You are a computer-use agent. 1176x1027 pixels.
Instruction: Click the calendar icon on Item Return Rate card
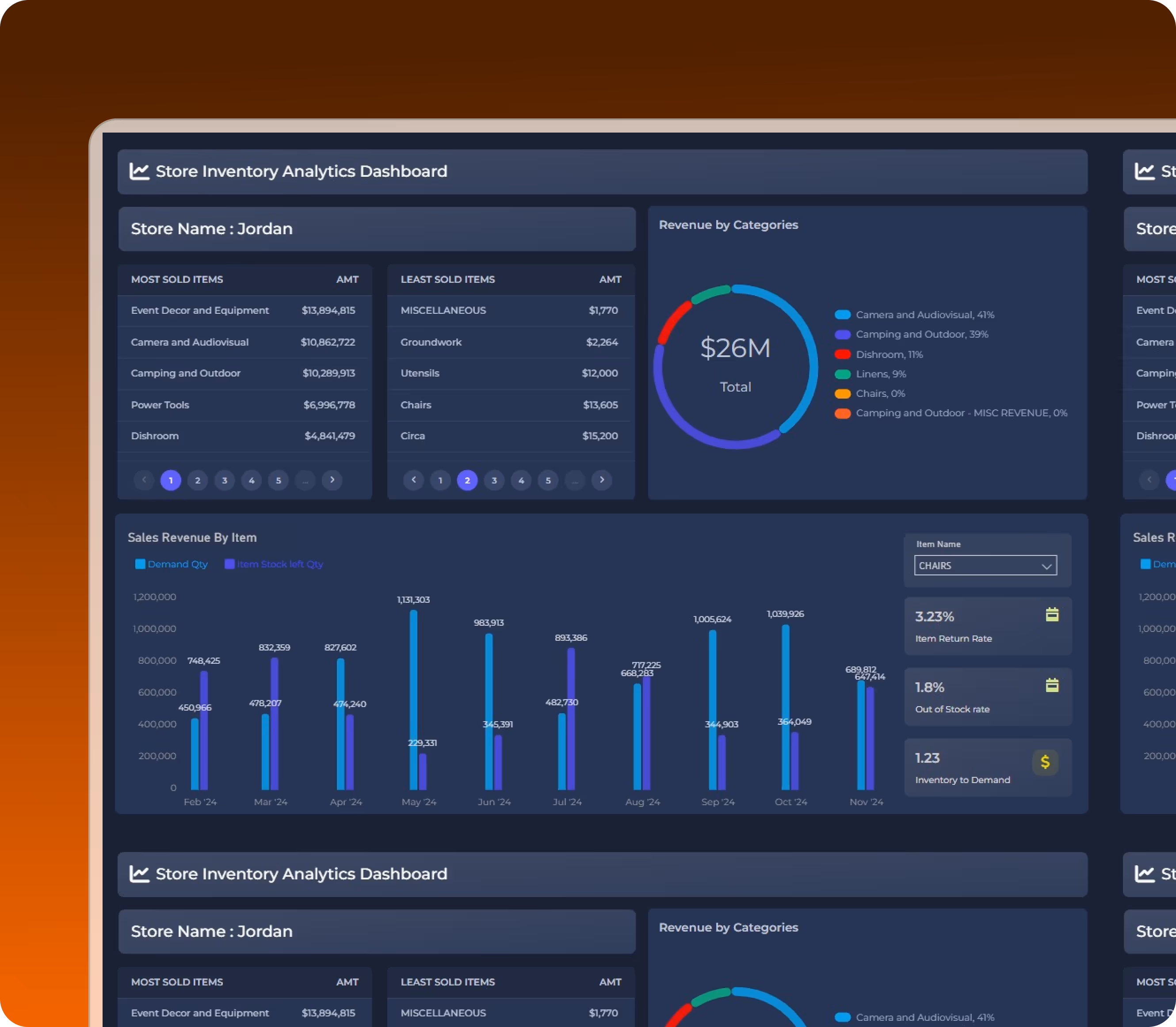1052,614
